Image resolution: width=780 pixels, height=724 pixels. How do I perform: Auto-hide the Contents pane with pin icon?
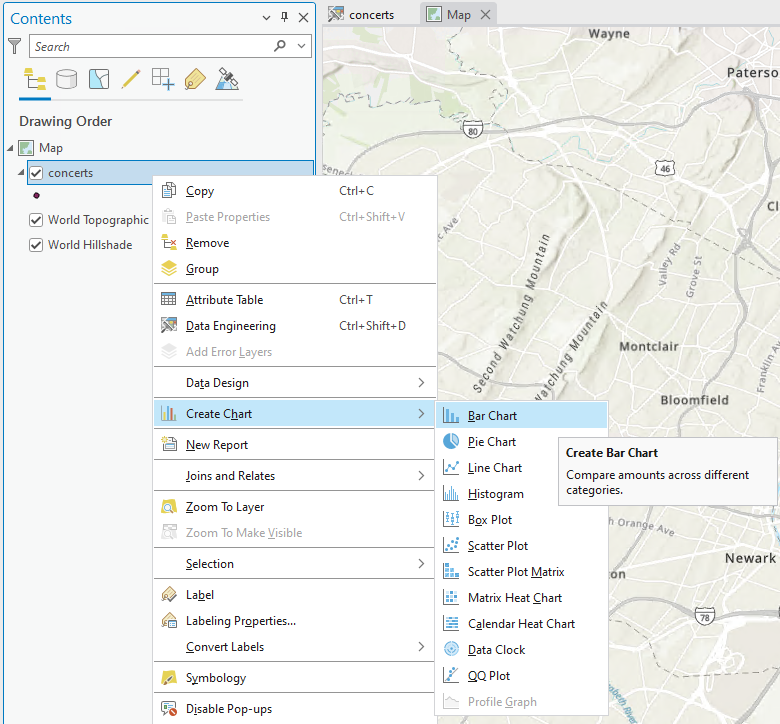pos(284,18)
